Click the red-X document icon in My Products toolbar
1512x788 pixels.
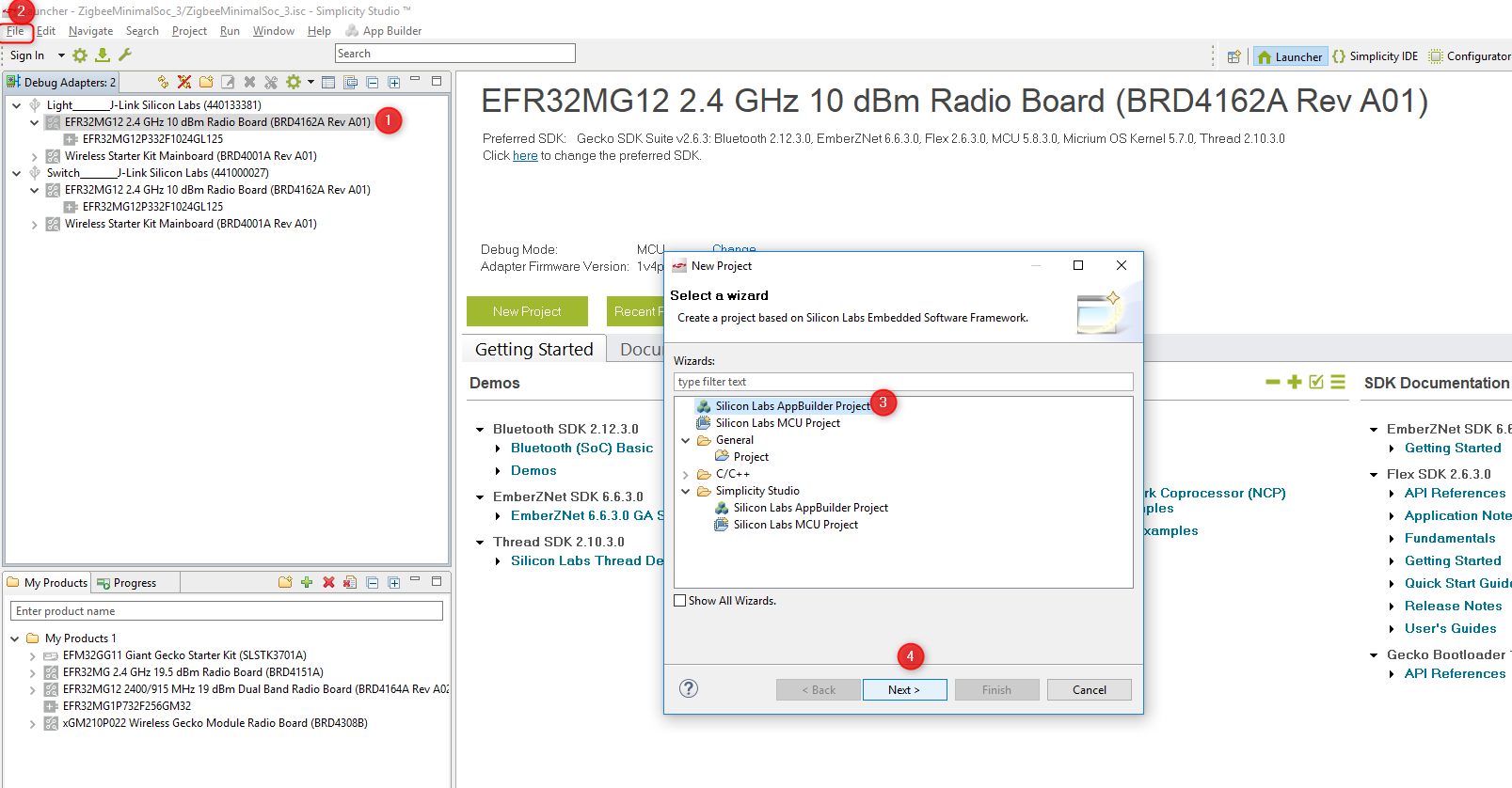350,583
